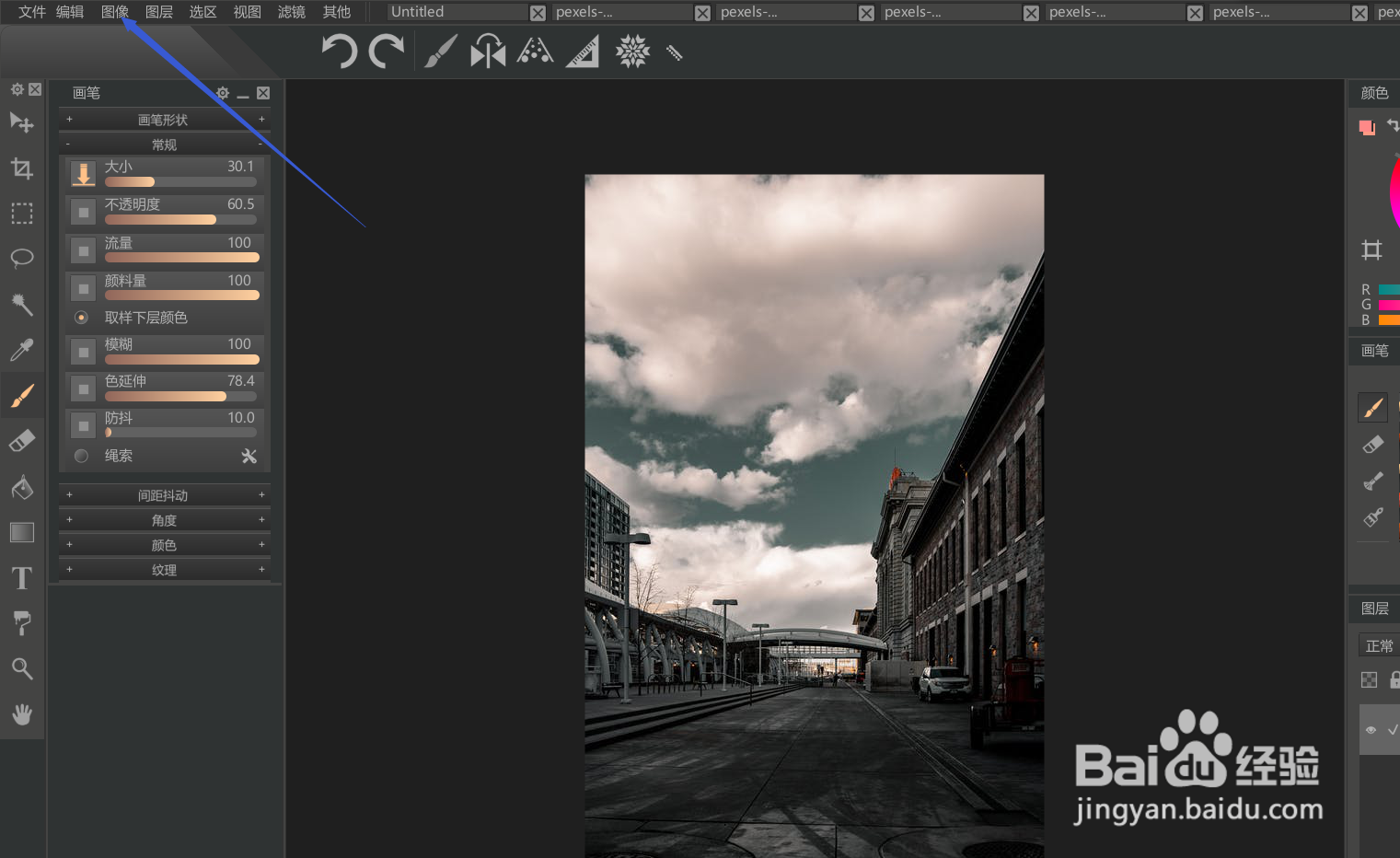The image size is (1400, 858).
Task: Select the Text tool
Action: pos(22,577)
